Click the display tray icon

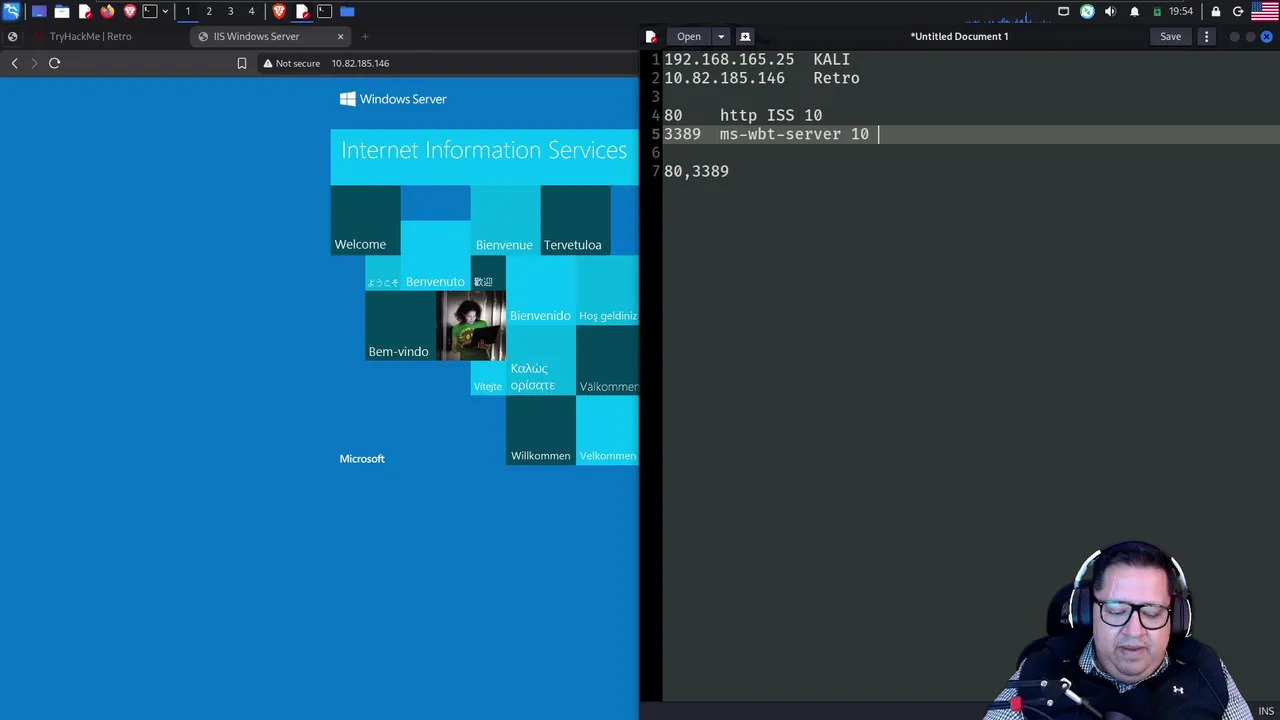point(1064,11)
